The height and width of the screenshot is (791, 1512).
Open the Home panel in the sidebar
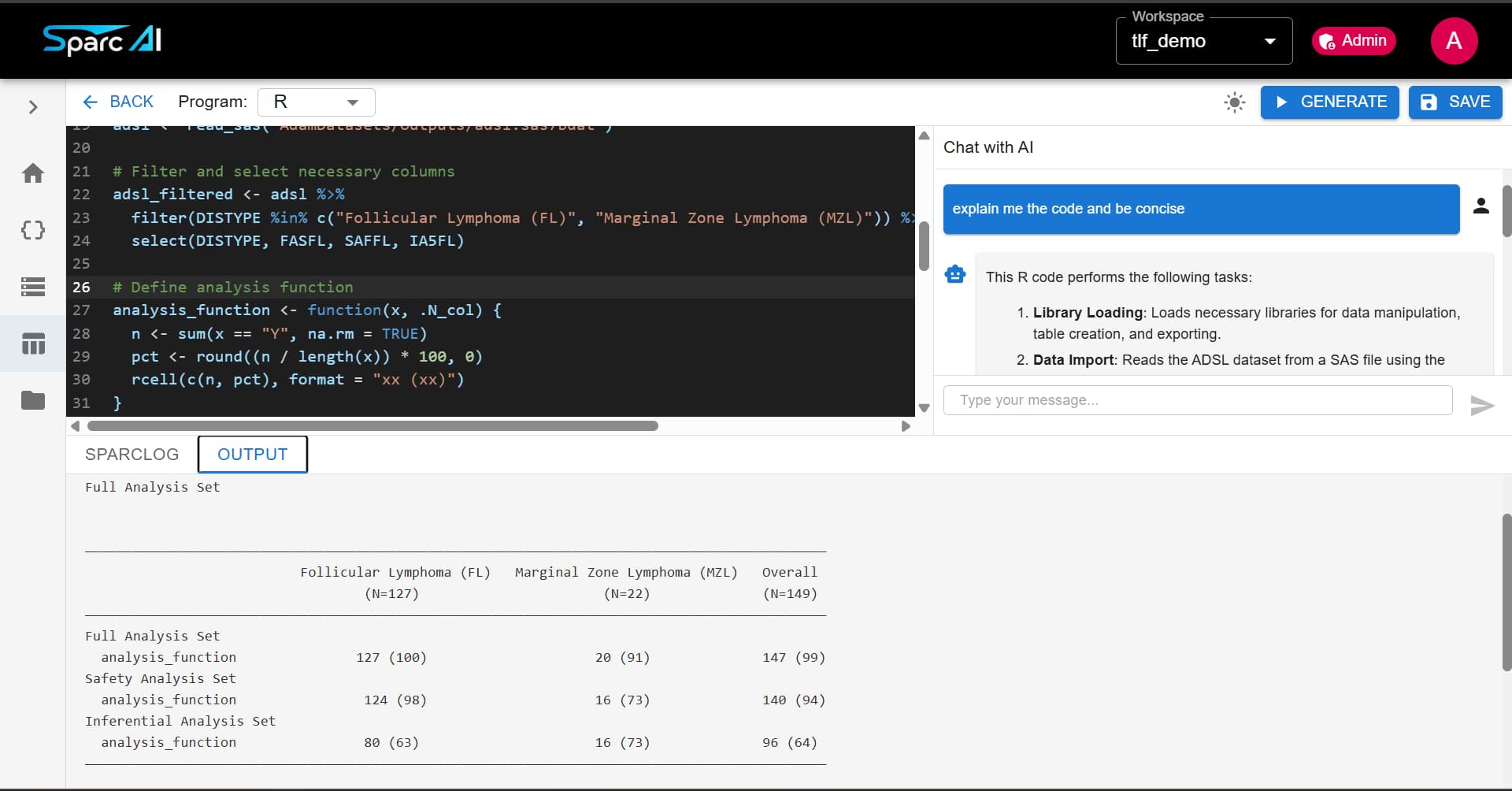(x=32, y=173)
